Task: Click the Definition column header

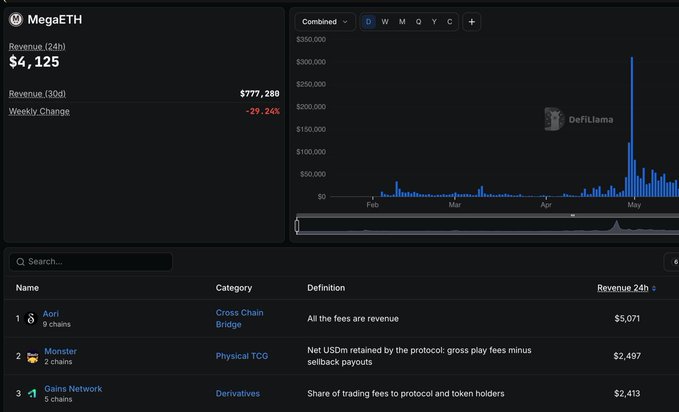Action: click(x=326, y=288)
